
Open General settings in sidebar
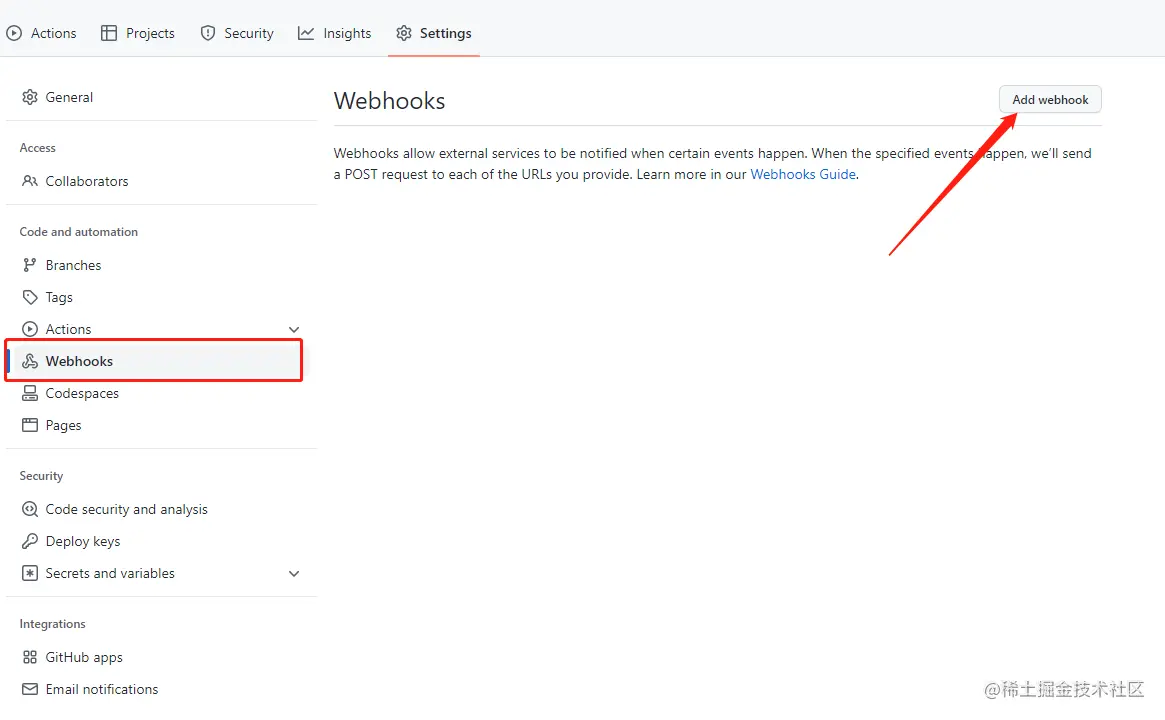[161, 97]
